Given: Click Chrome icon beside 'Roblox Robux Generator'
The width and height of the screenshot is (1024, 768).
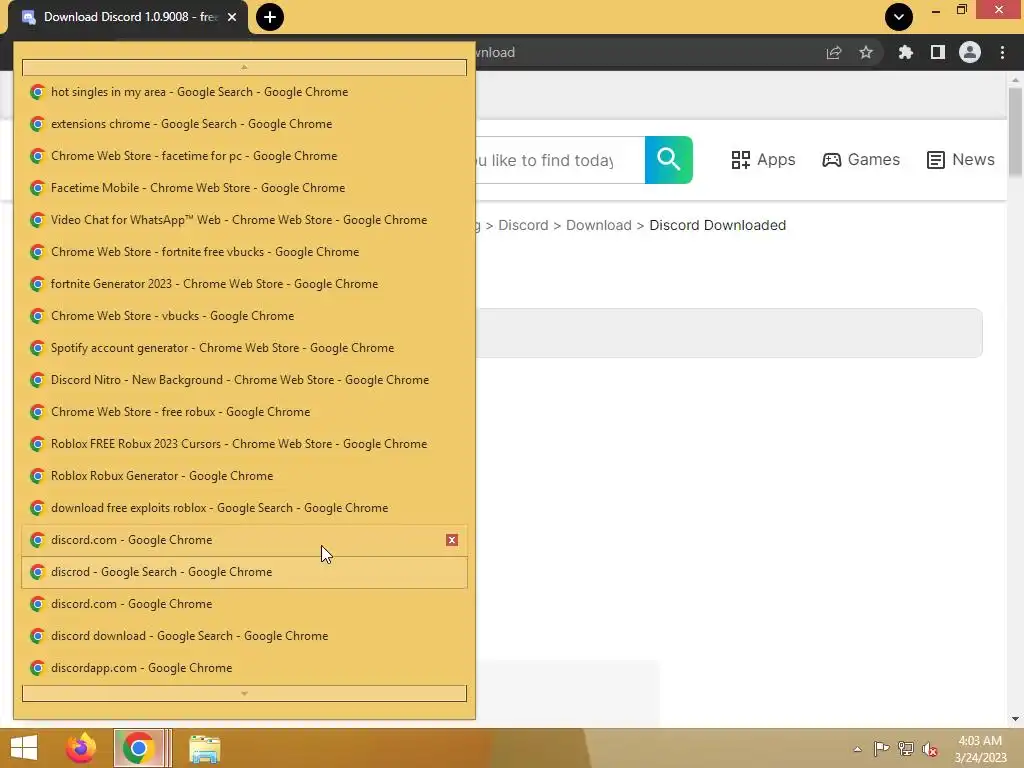Looking at the screenshot, I should coord(37,476).
